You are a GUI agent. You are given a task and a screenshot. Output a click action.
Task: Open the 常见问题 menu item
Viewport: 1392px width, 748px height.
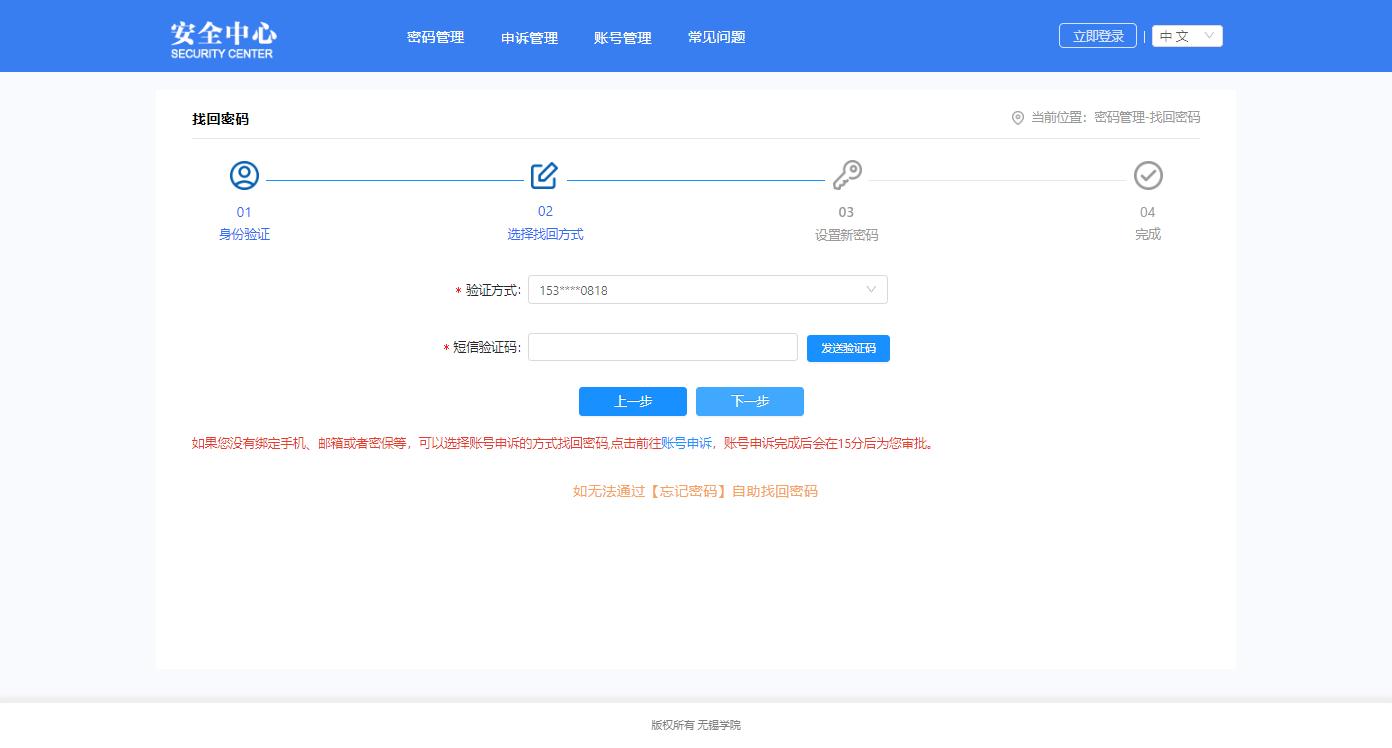coord(716,37)
